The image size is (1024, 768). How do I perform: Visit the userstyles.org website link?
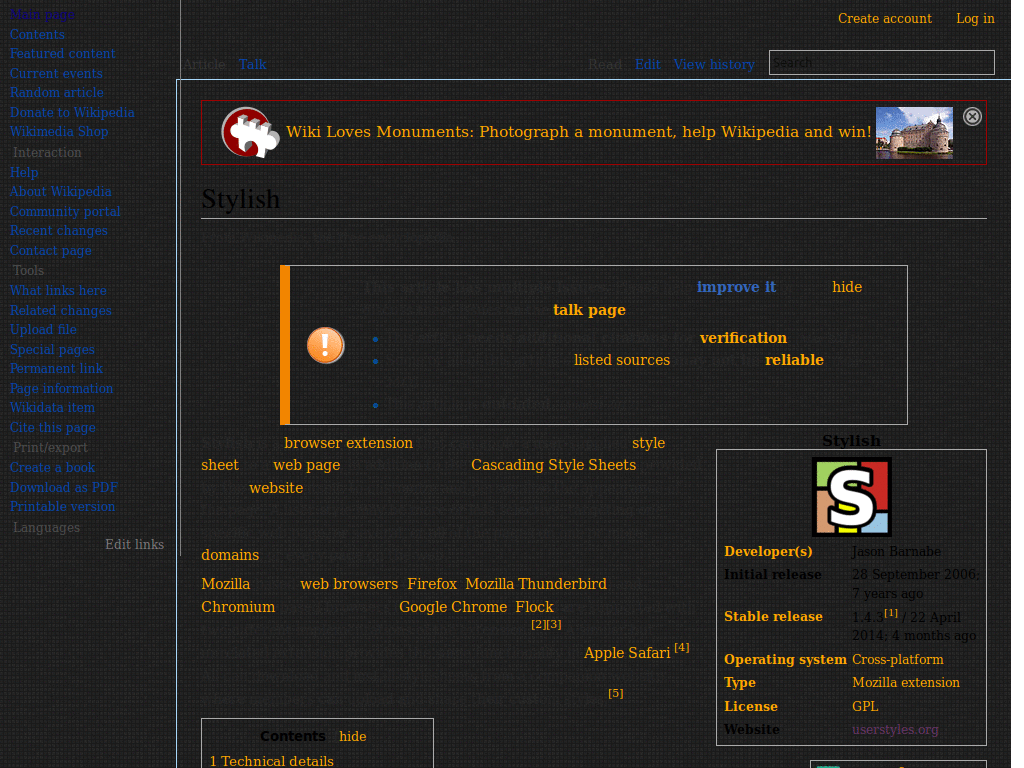895,729
